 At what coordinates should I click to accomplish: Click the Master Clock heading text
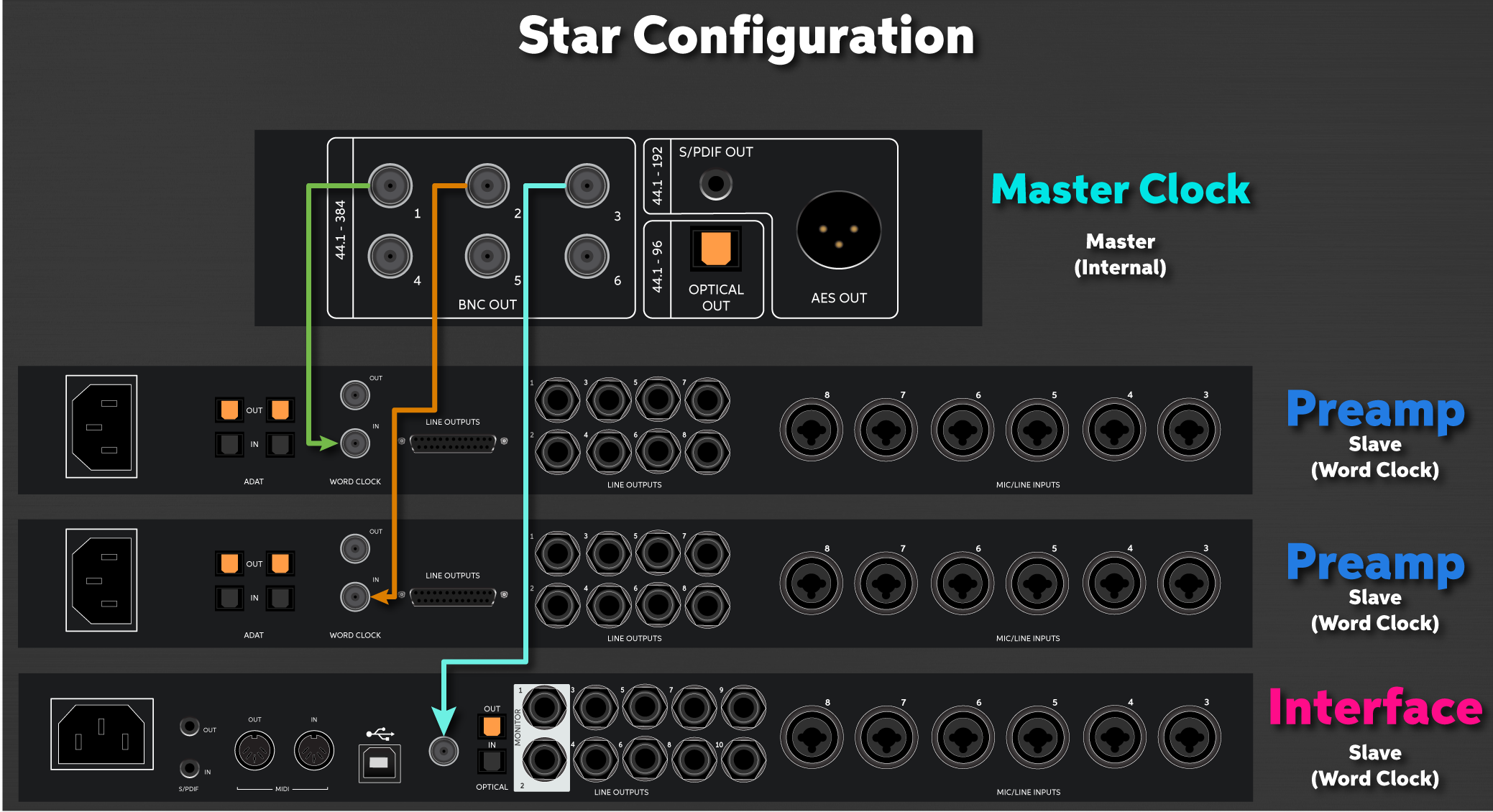pos(1120,190)
